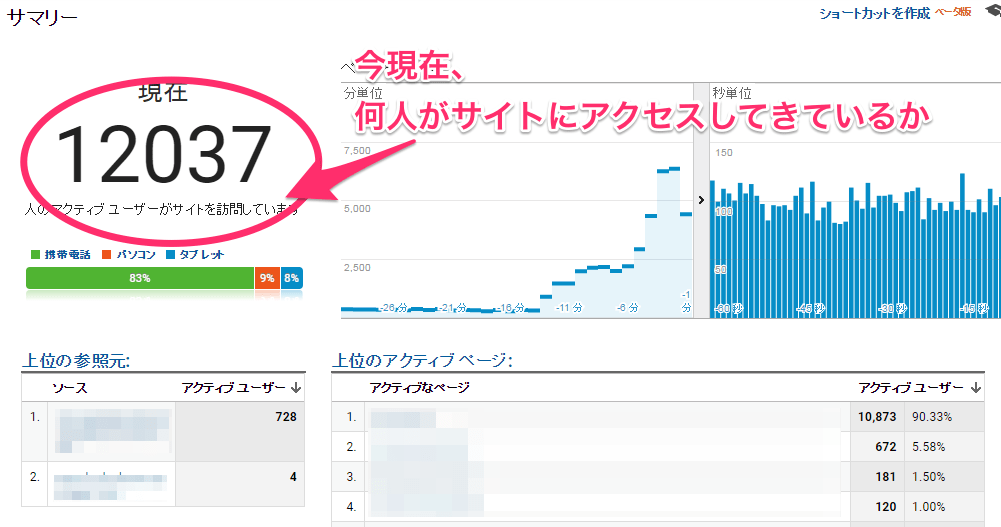
Task: Click the ソース column header
Action: point(71,388)
